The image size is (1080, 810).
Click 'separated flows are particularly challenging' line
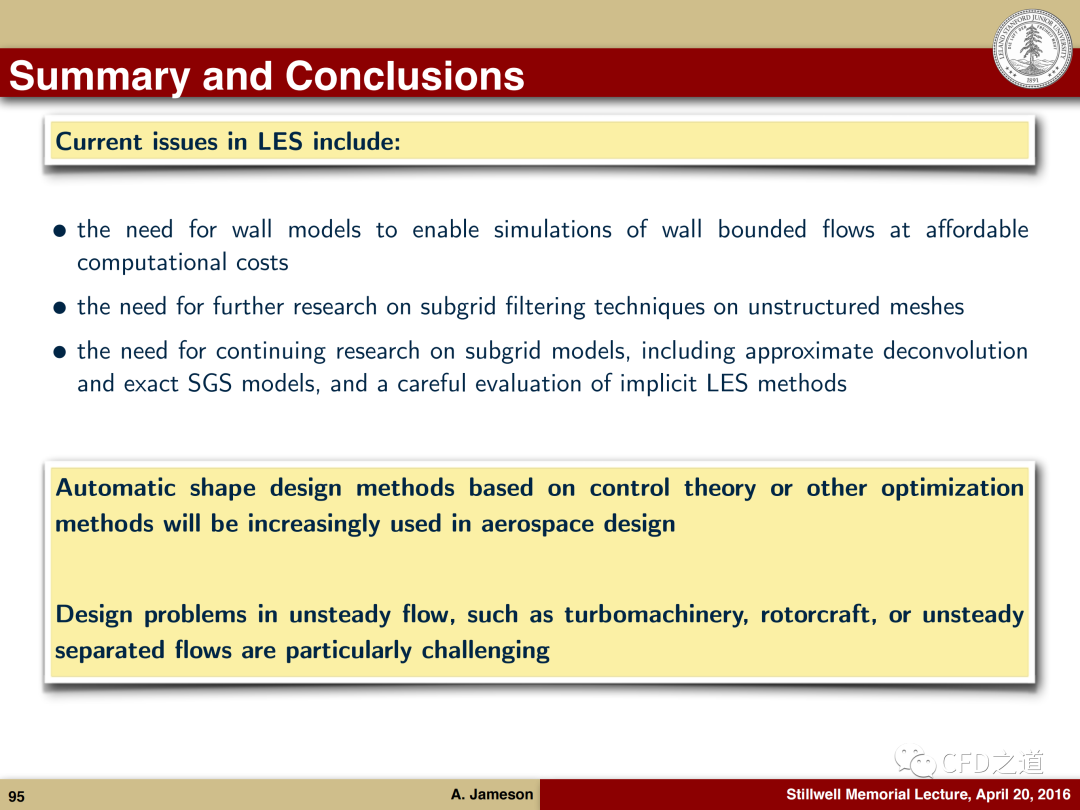pyautogui.click(x=302, y=650)
